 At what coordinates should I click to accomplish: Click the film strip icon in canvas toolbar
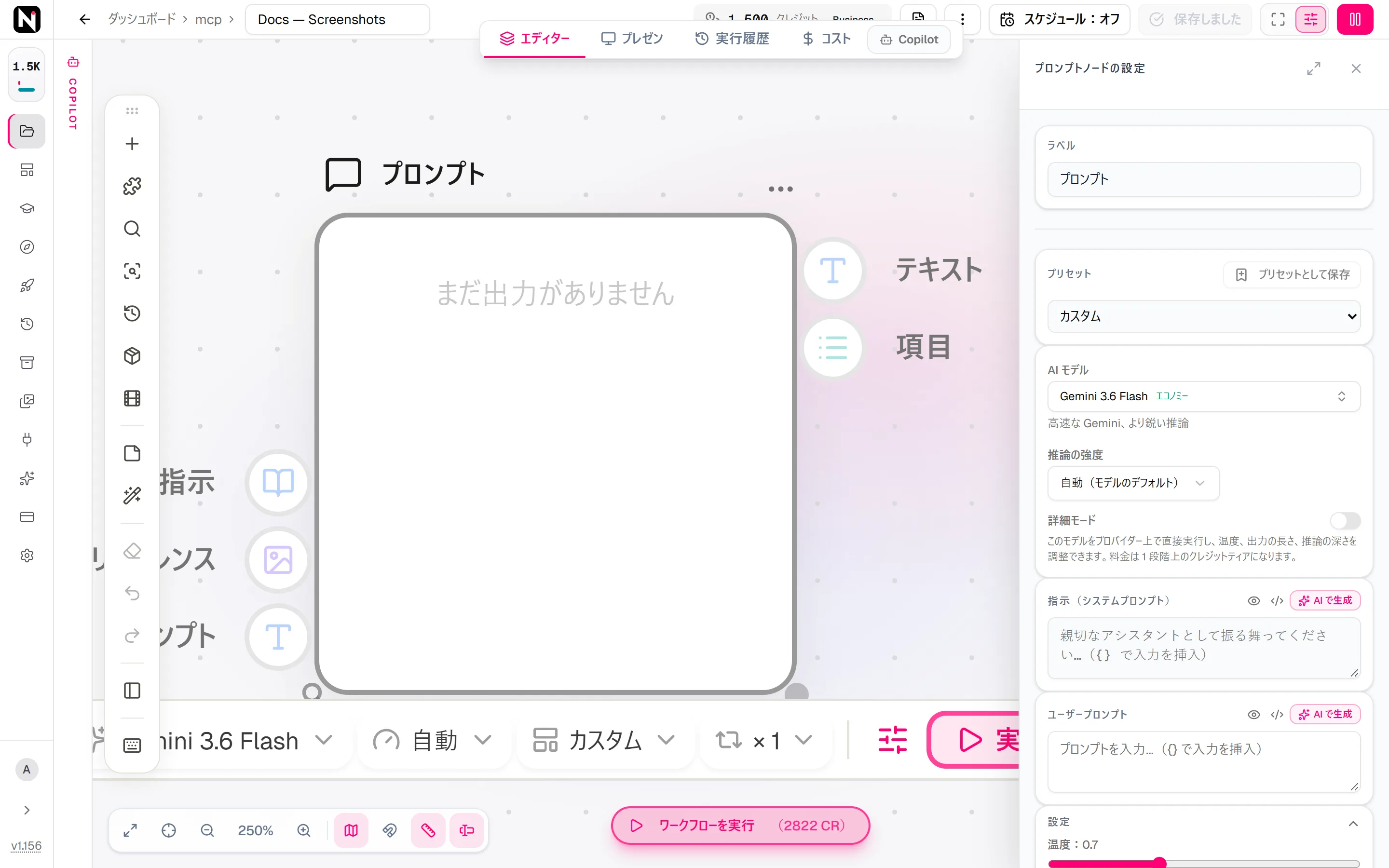tap(132, 398)
